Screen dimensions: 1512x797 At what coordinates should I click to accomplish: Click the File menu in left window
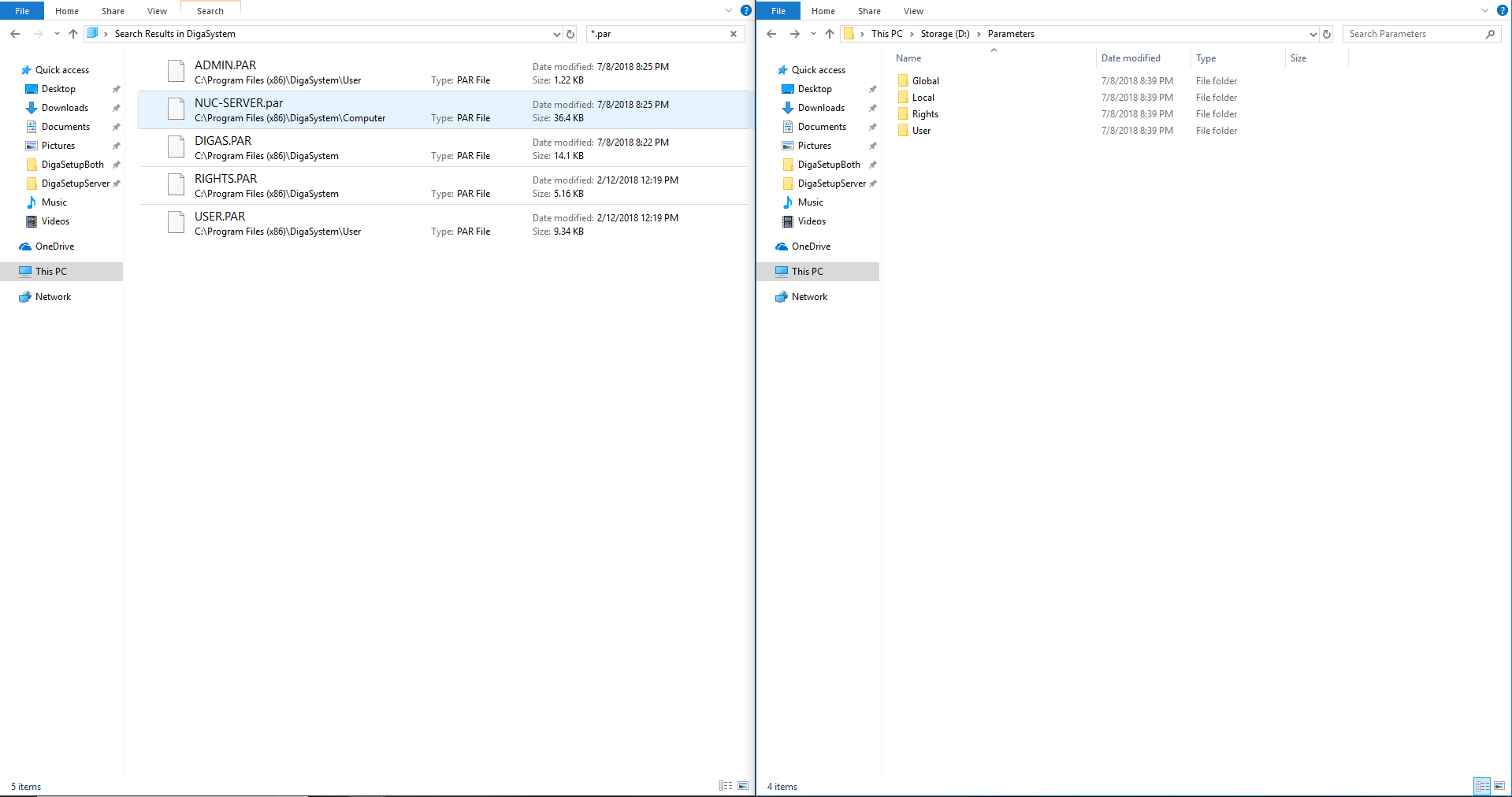(22, 11)
